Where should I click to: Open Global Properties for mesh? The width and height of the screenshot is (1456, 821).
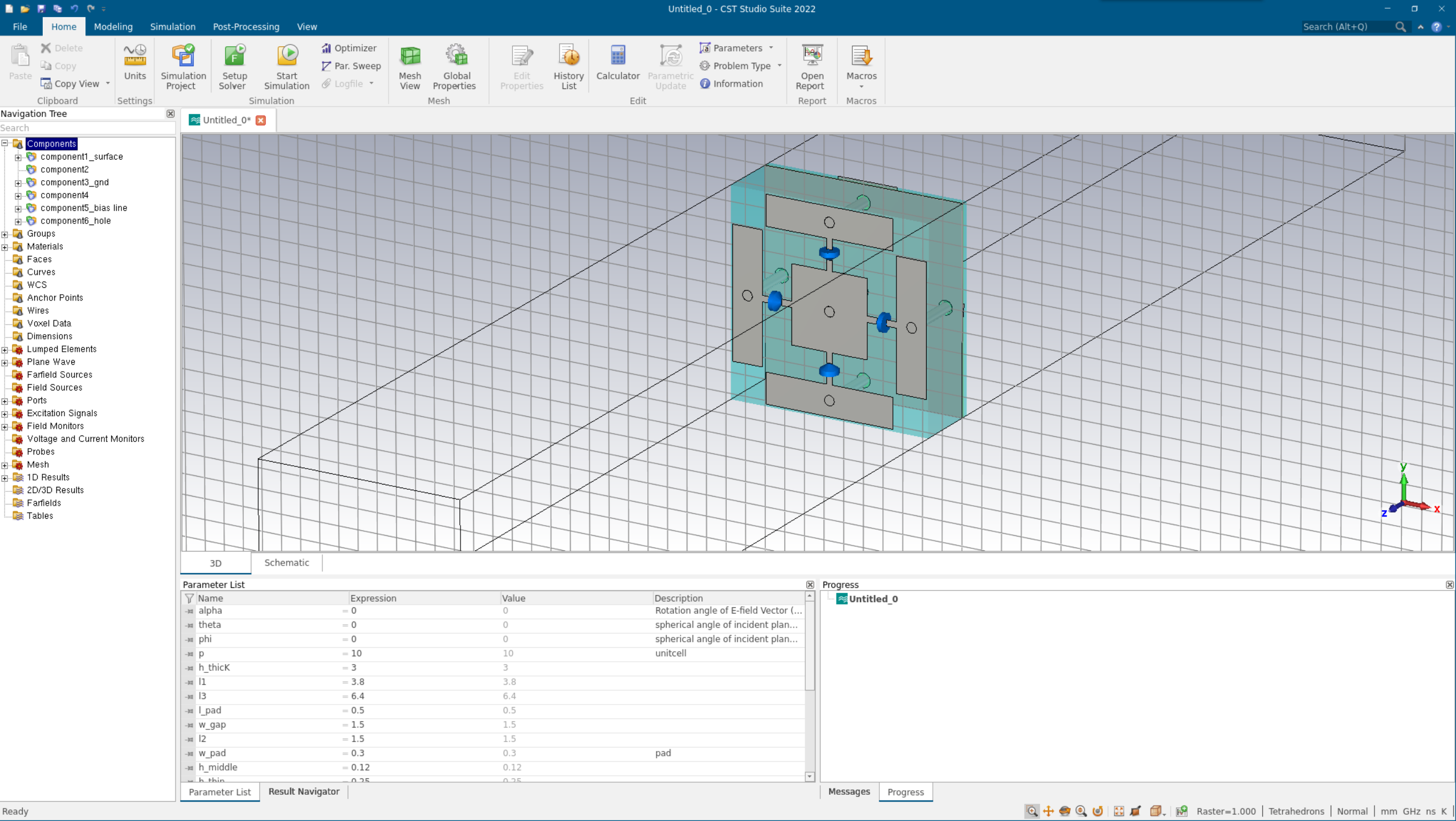pos(455,67)
